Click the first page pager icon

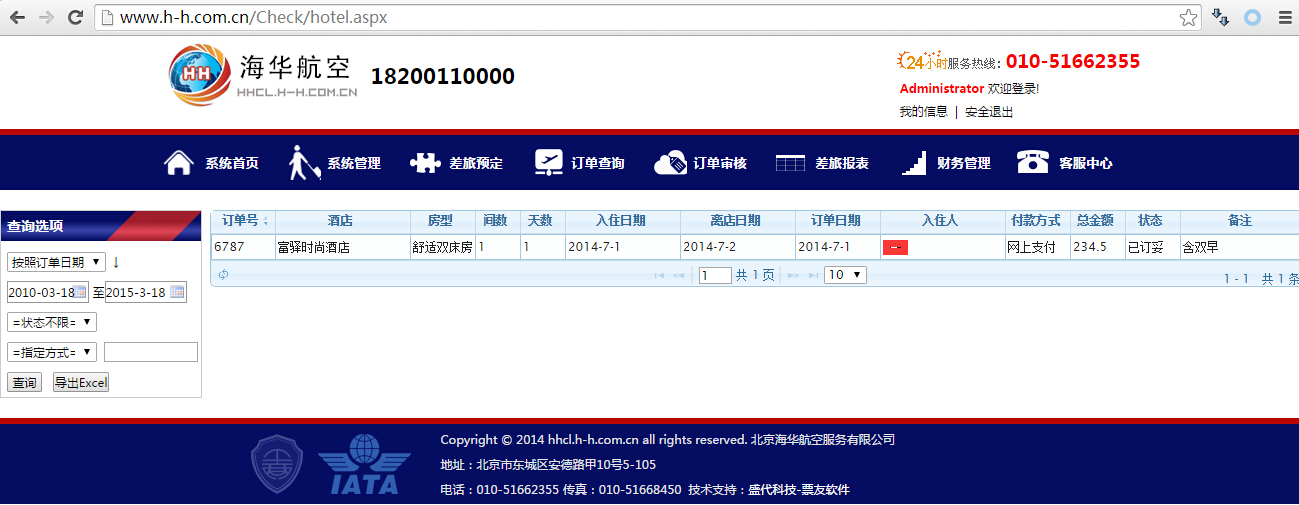pos(660,275)
